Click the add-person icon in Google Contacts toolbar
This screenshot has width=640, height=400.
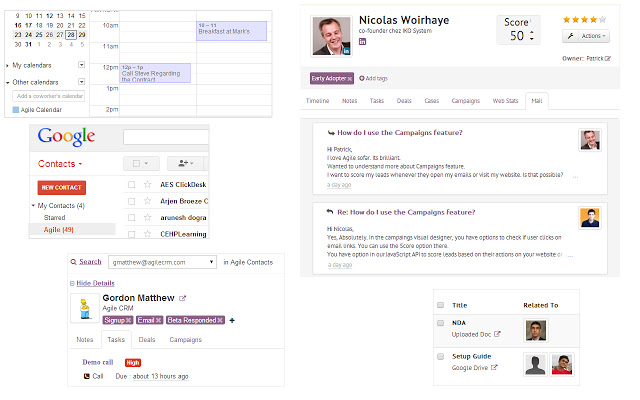pyautogui.click(x=184, y=163)
